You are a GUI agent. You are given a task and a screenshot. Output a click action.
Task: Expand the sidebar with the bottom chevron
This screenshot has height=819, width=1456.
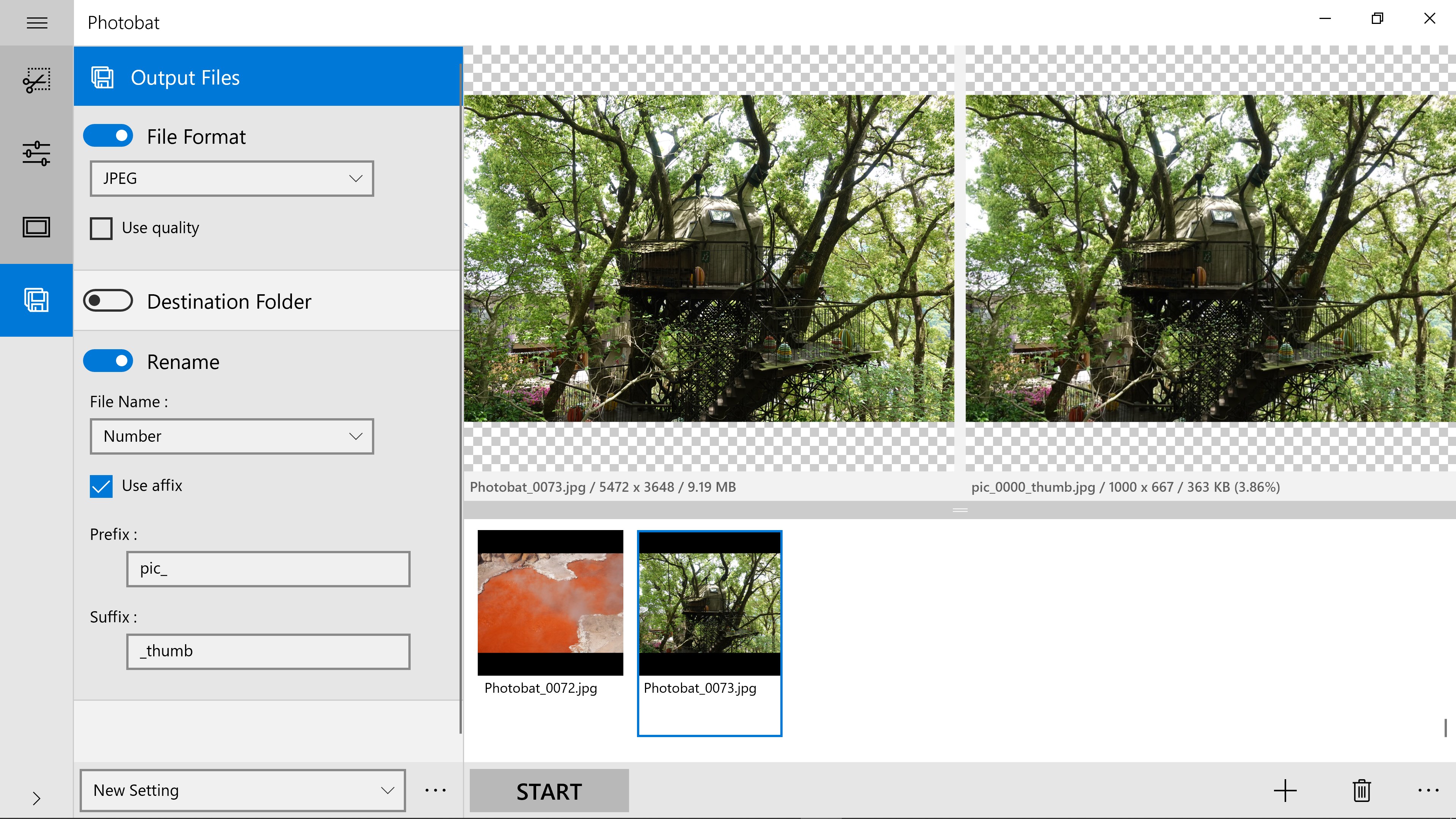point(37,798)
